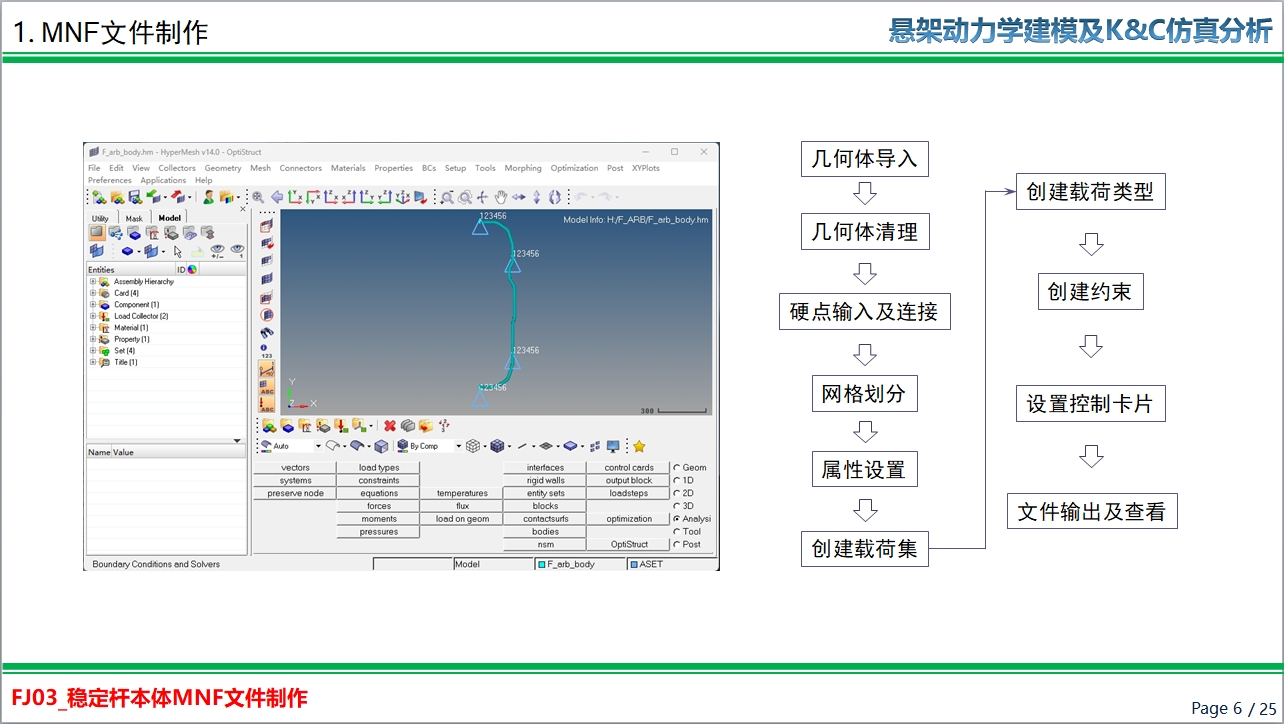Click the Show/Hide eye plus-minus icon
The image size is (1284, 724).
pyautogui.click(x=217, y=251)
